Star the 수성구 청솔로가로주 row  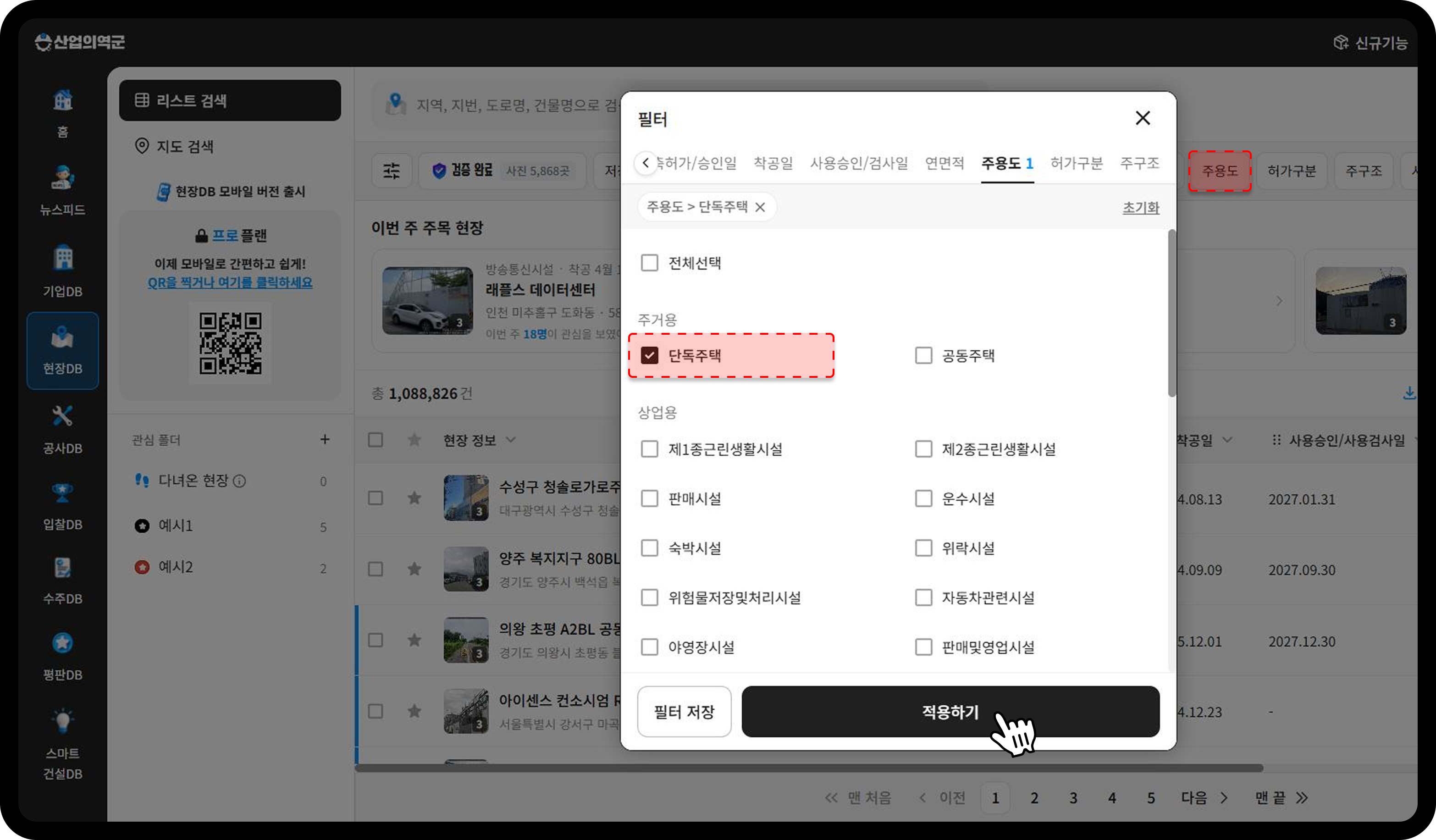[x=414, y=497]
